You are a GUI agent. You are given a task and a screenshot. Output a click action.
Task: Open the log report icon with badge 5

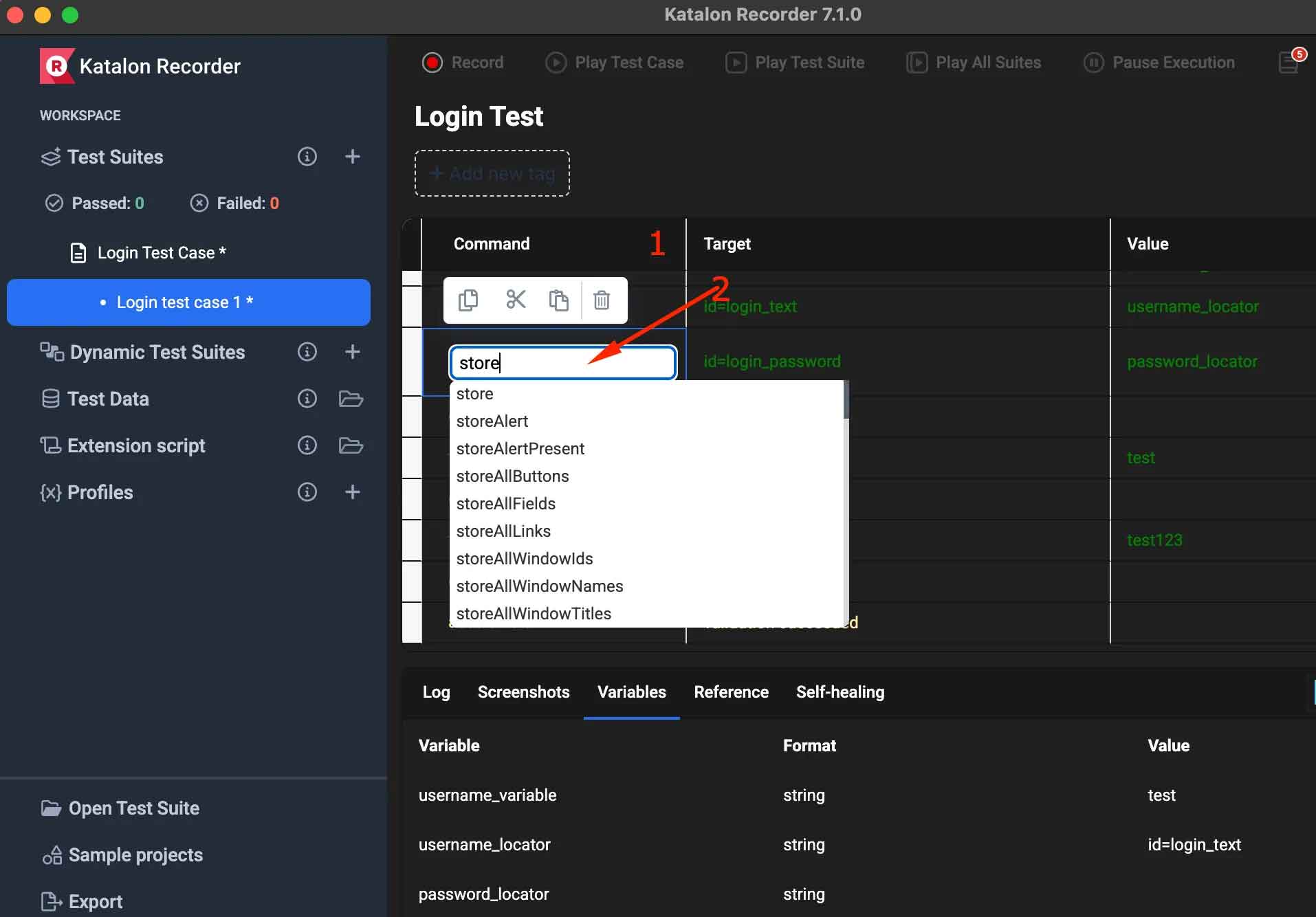pos(1288,62)
